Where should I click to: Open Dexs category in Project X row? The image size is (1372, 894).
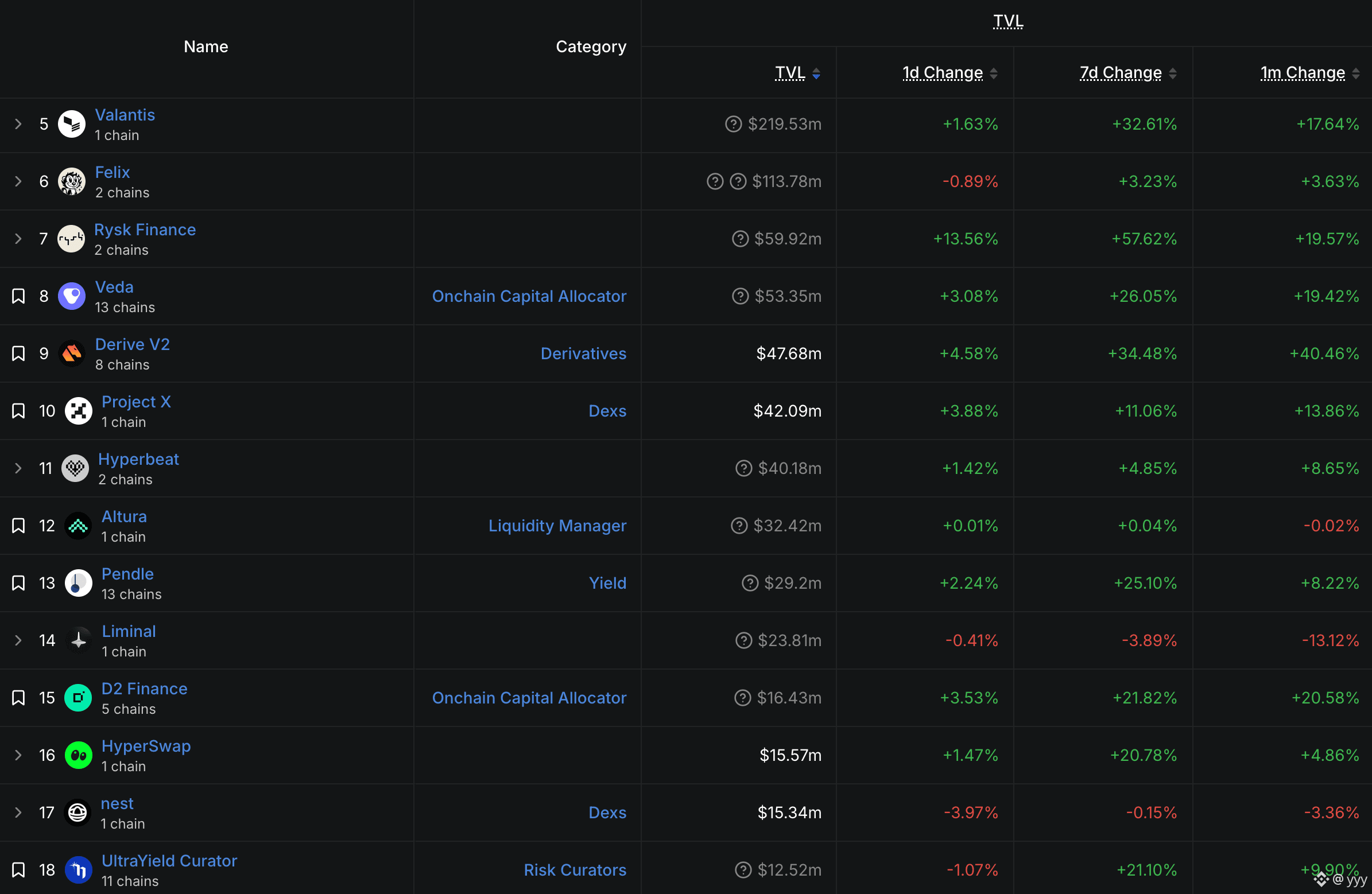pyautogui.click(x=607, y=411)
